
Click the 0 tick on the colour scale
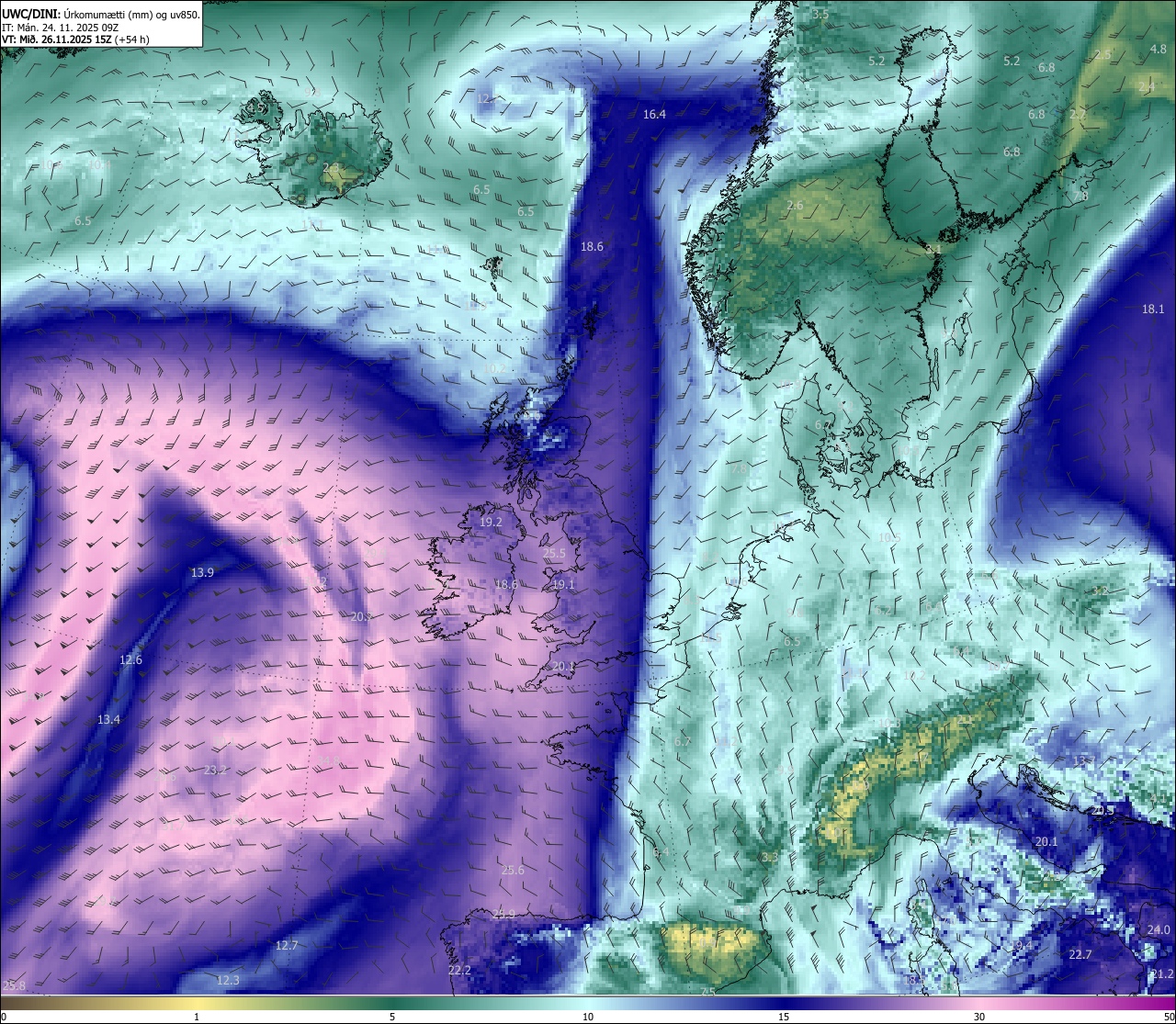coord(4,1017)
